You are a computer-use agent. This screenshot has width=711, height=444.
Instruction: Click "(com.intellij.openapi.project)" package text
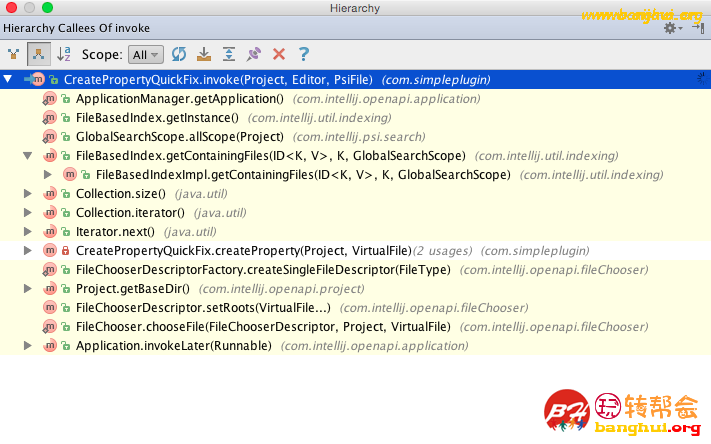click(282, 289)
